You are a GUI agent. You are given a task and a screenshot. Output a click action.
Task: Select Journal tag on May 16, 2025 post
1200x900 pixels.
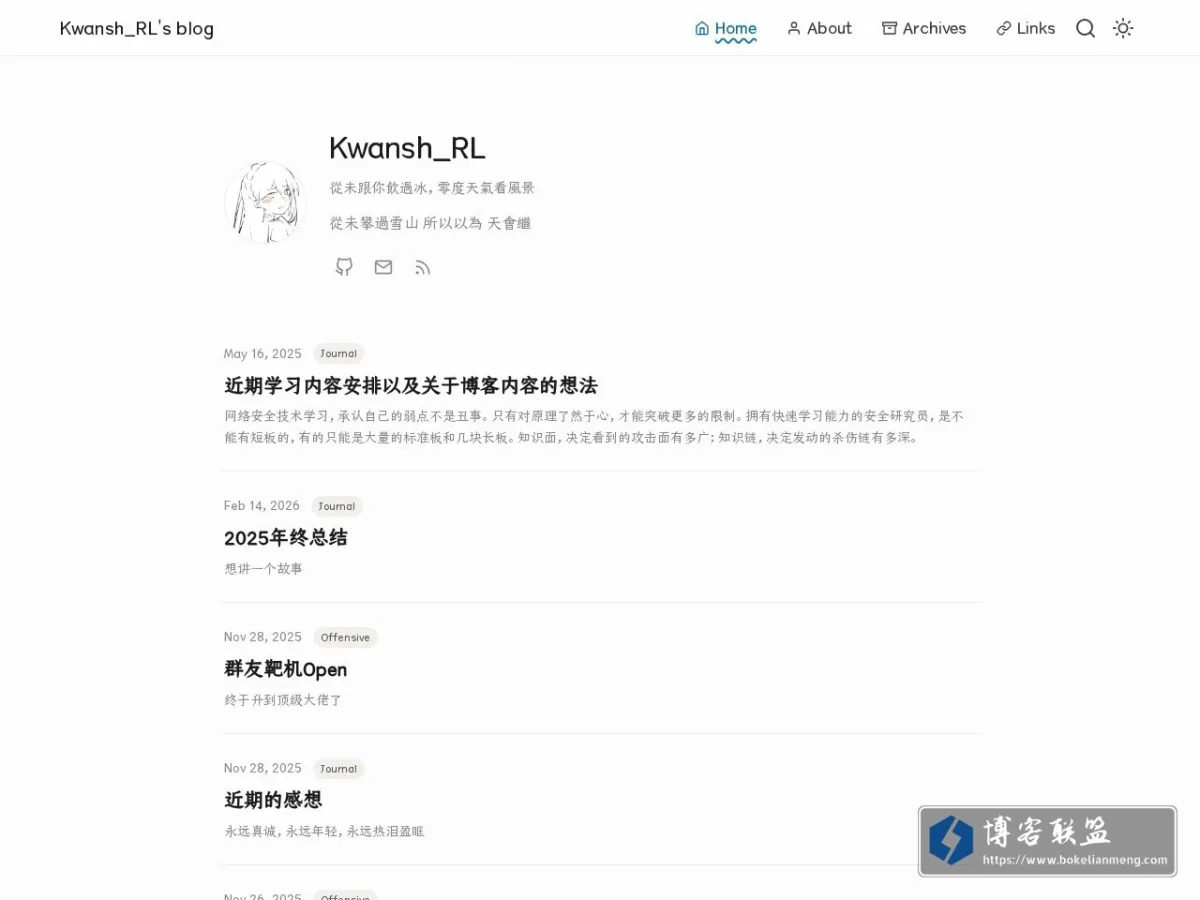point(338,354)
